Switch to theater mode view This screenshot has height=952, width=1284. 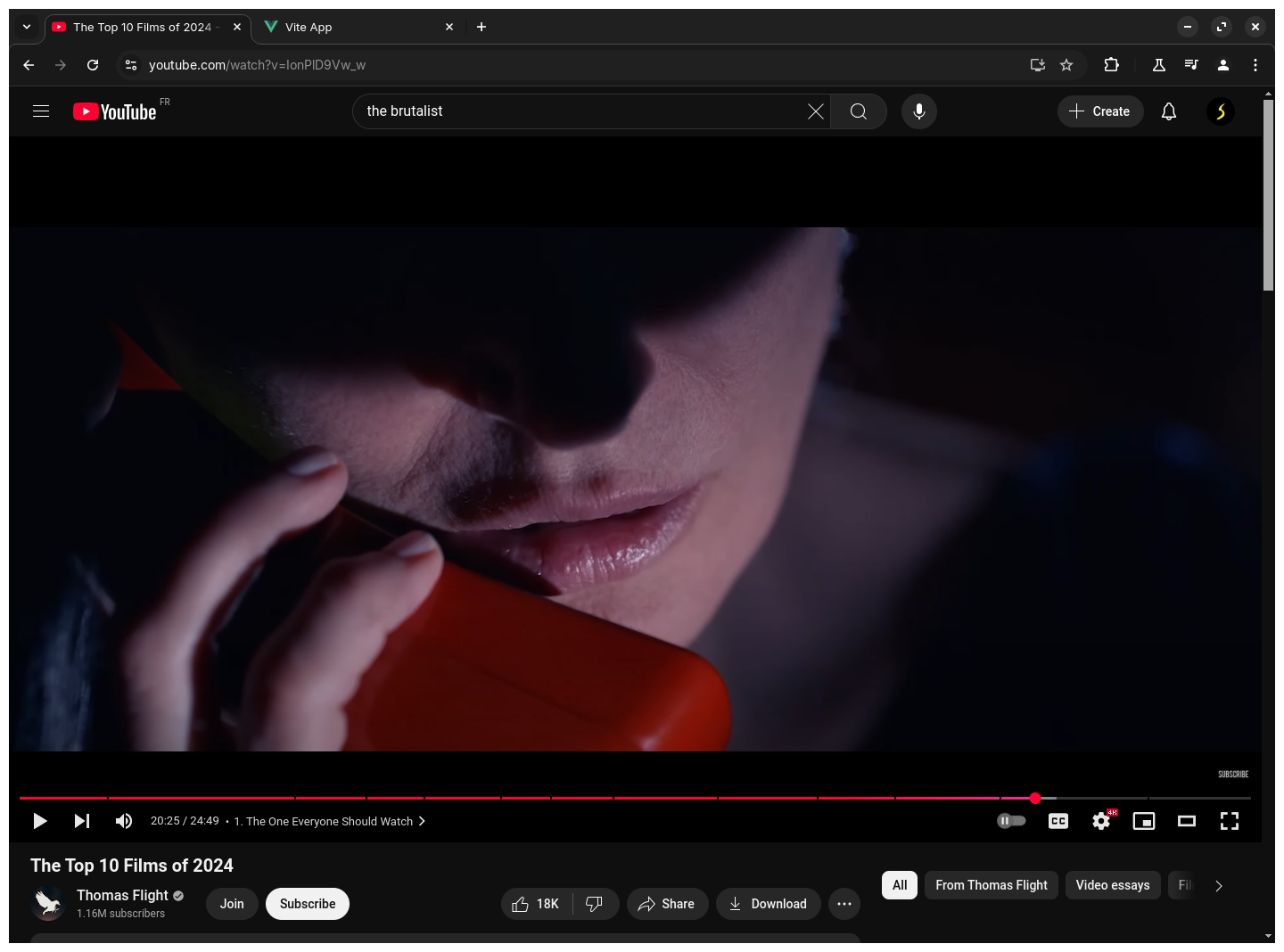click(1186, 821)
